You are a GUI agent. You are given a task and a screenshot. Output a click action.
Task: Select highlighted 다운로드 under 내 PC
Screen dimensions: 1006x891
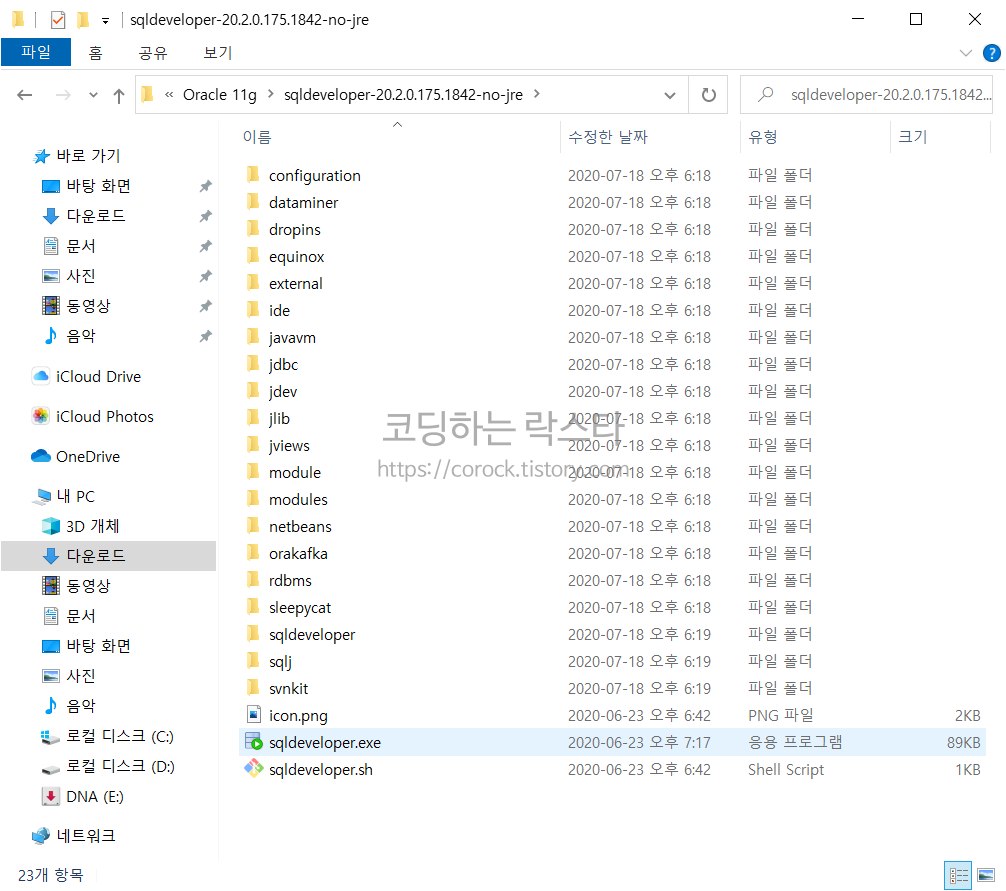click(108, 556)
